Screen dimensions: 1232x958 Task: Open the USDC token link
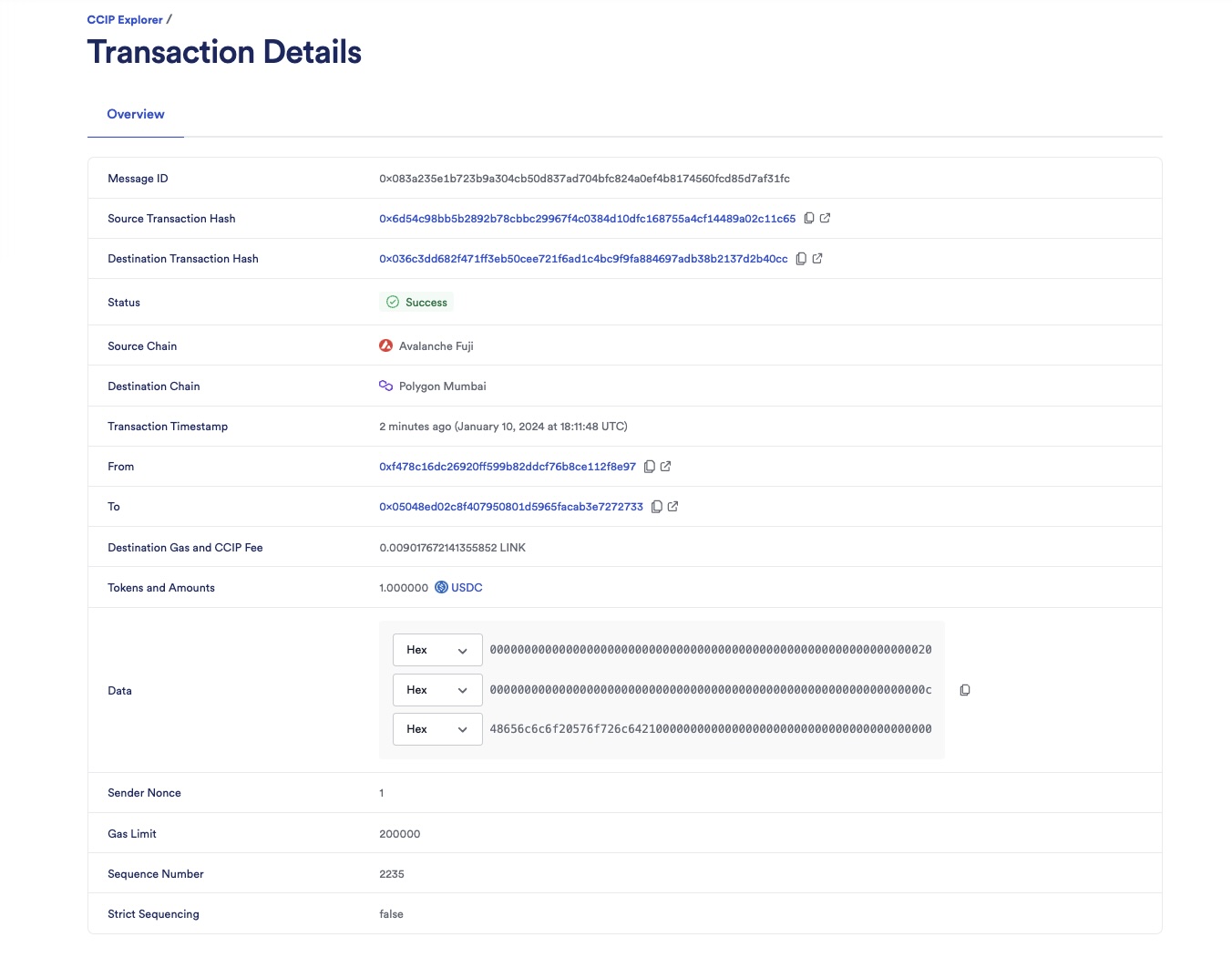click(467, 588)
